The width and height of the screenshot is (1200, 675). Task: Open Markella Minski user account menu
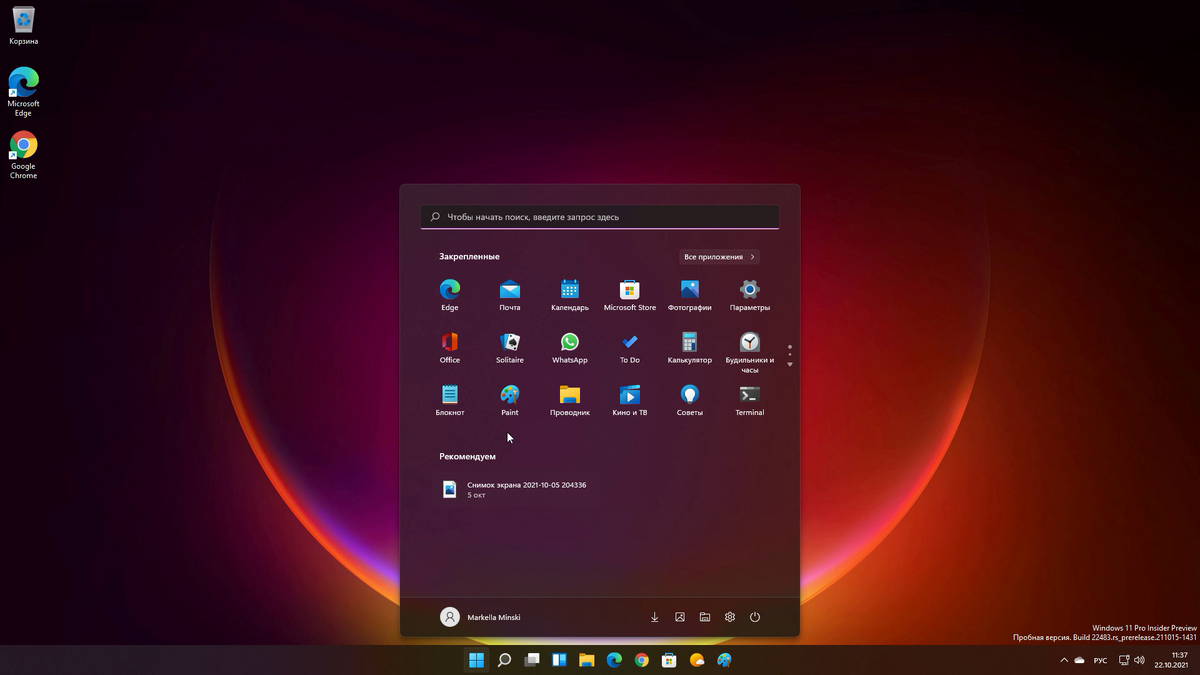480,617
